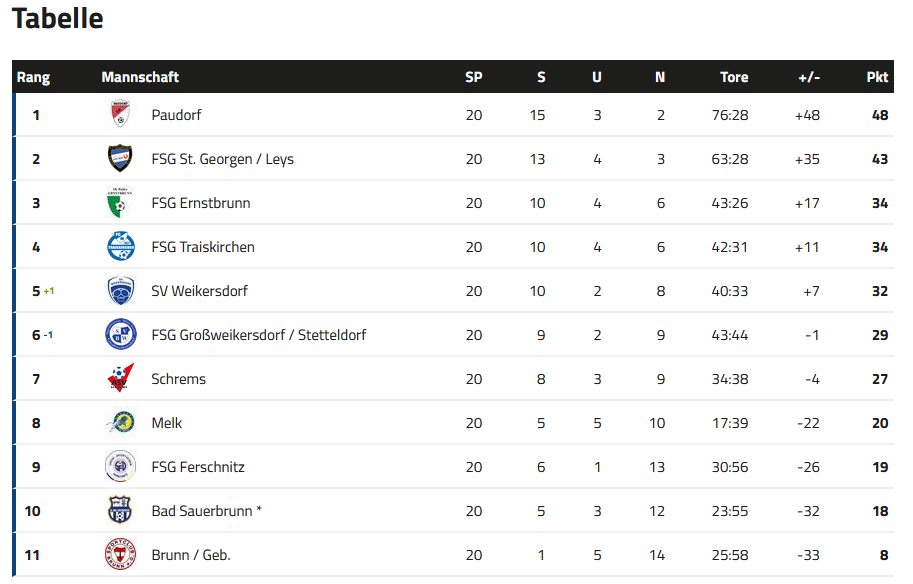The width and height of the screenshot is (913, 584).
Task: Select the Brunn / Geb. red circular badge
Action: pyautogui.click(x=121, y=554)
